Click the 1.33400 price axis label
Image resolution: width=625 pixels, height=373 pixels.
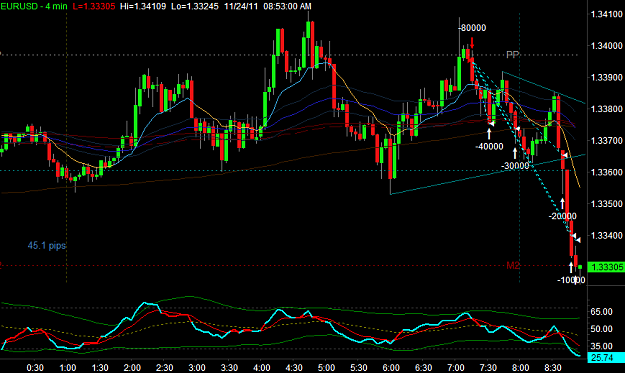[x=606, y=236]
